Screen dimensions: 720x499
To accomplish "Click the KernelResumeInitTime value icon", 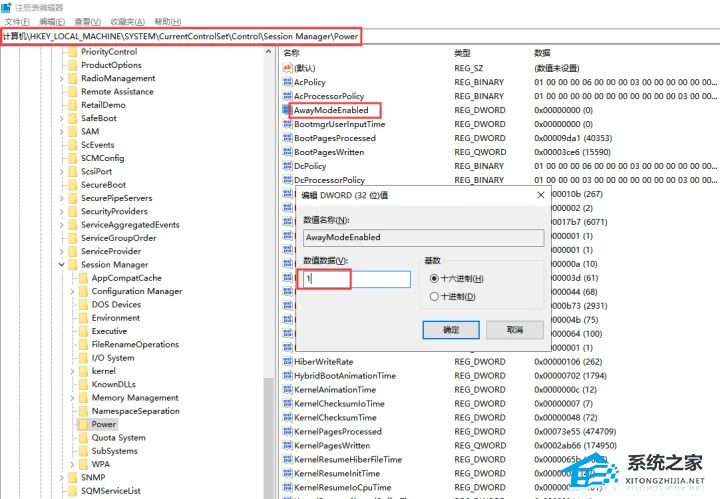I will coord(287,473).
